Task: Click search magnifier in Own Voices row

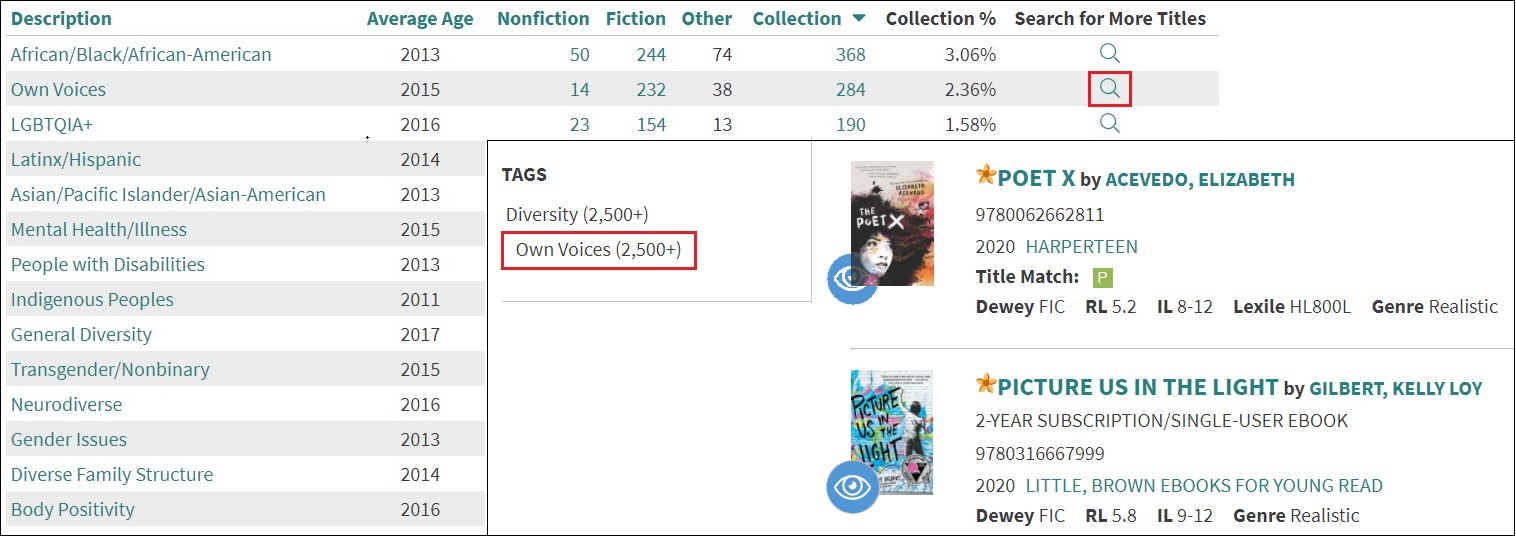Action: [1109, 89]
